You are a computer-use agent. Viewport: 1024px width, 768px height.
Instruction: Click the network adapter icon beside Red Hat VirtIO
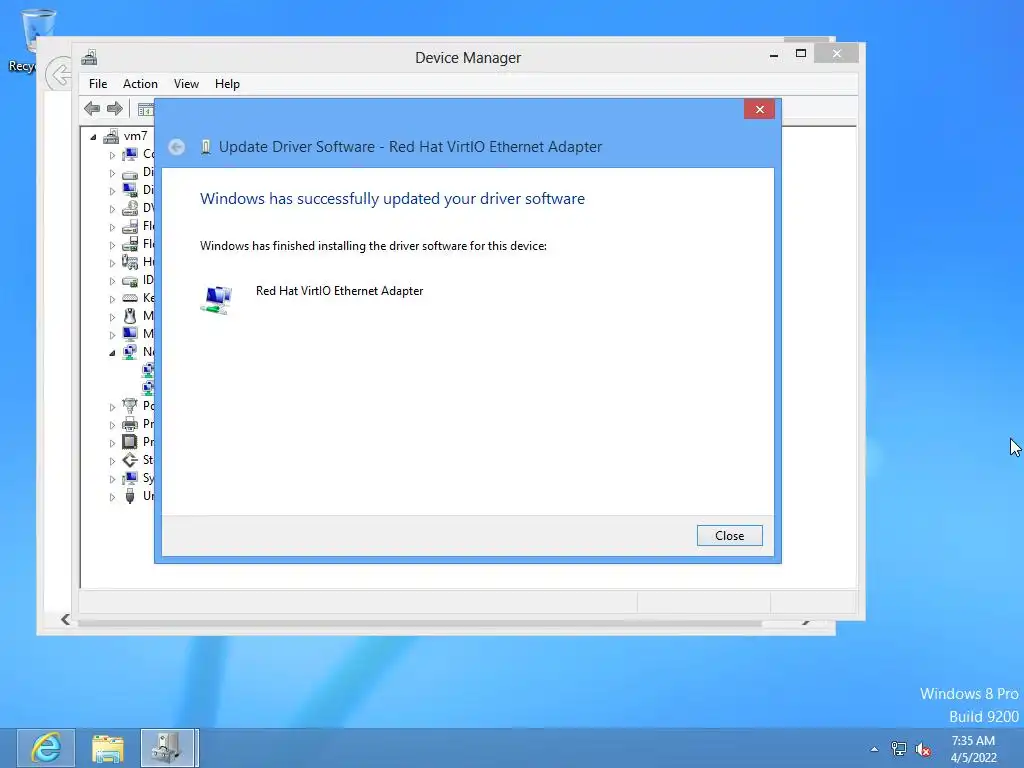[x=216, y=300]
